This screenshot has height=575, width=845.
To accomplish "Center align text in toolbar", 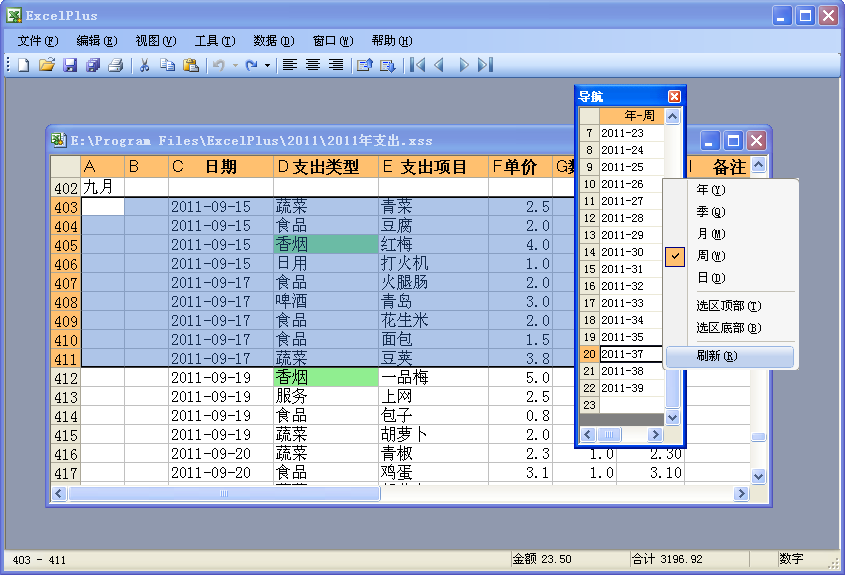I will click(313, 65).
